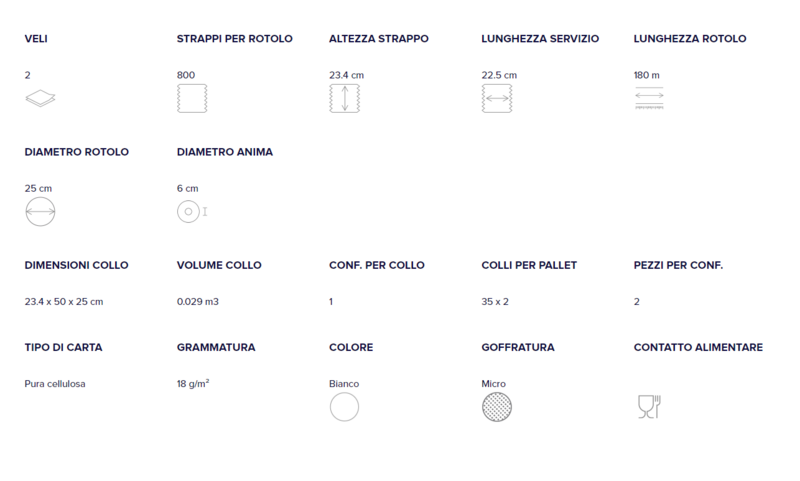Click the stacked sheets icon under VELI
The width and height of the screenshot is (800, 481).
pos(40,98)
